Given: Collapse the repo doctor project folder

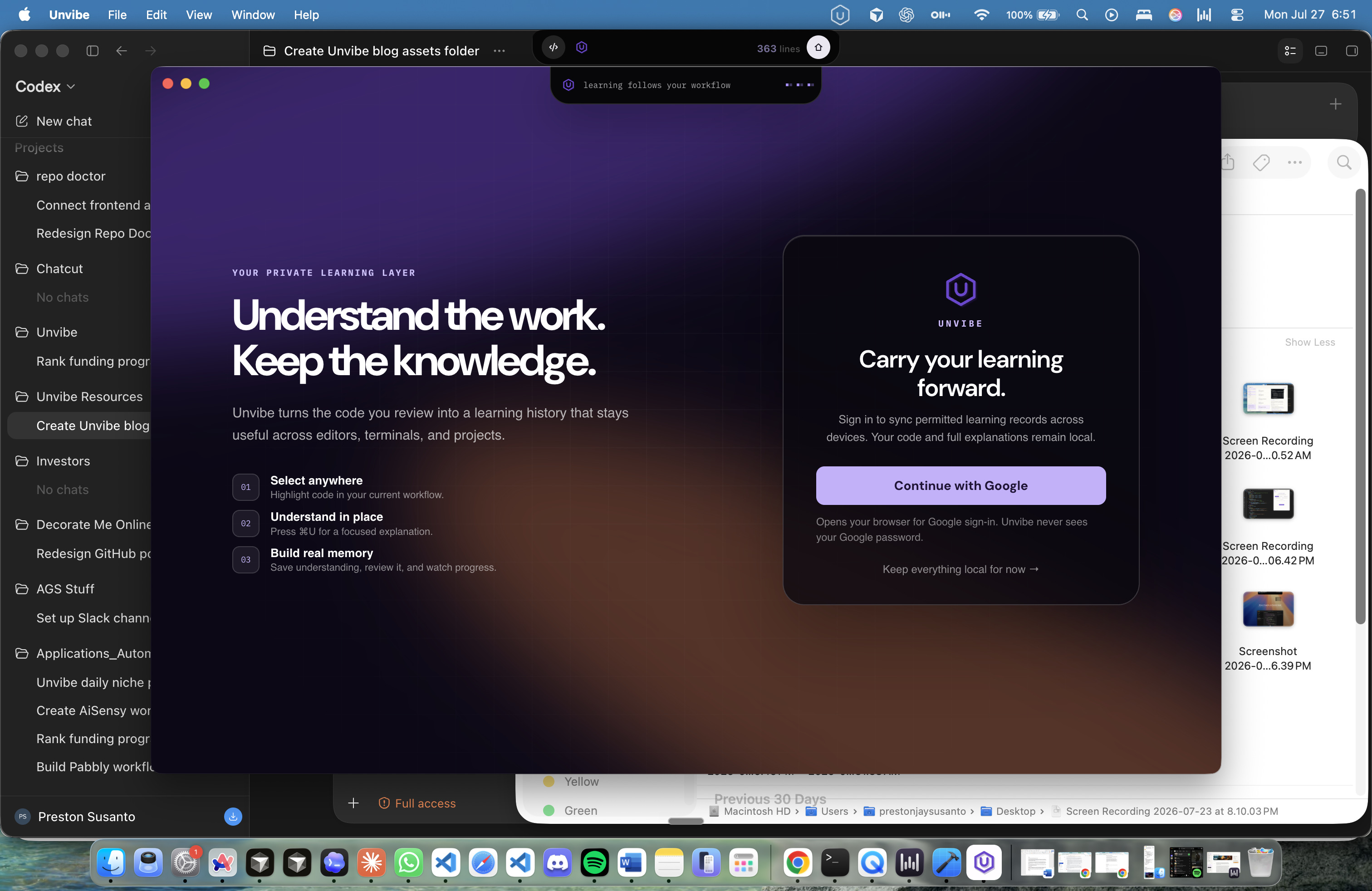Looking at the screenshot, I should [22, 176].
